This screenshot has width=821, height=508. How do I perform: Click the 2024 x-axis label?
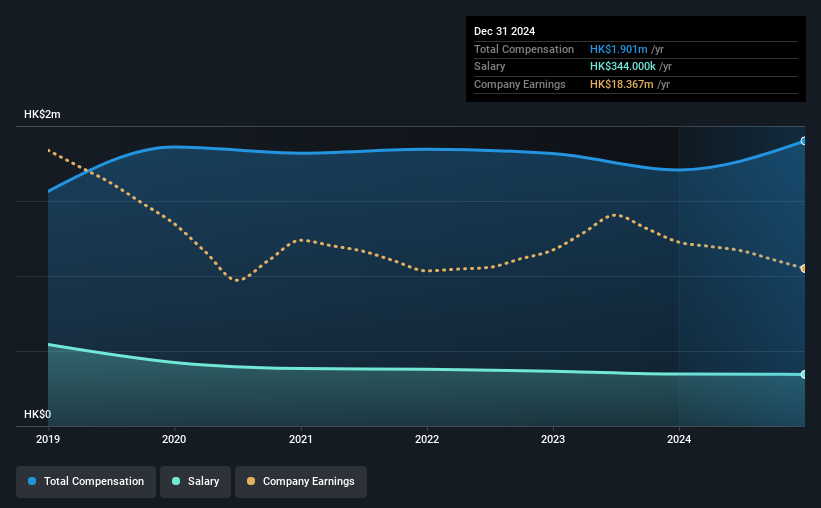[679, 439]
